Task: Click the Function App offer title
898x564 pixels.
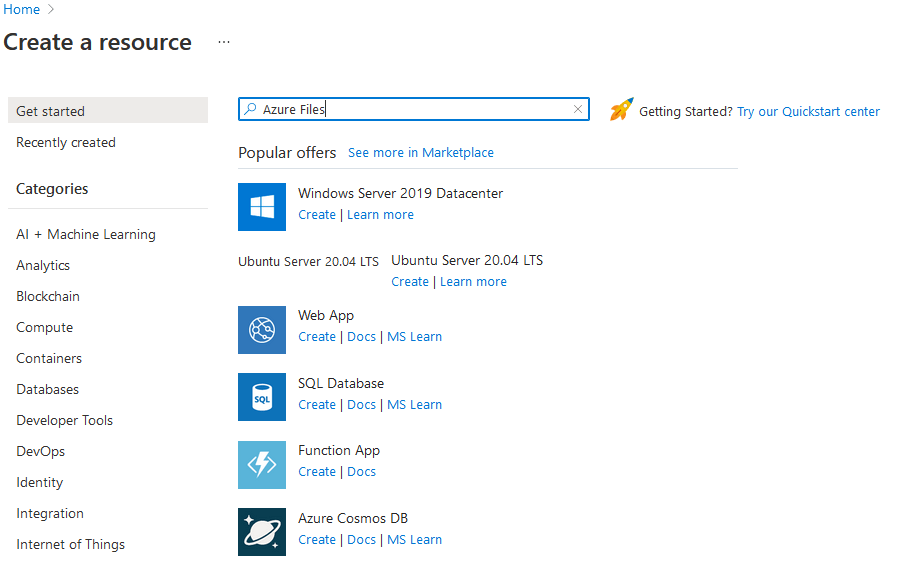Action: (339, 451)
